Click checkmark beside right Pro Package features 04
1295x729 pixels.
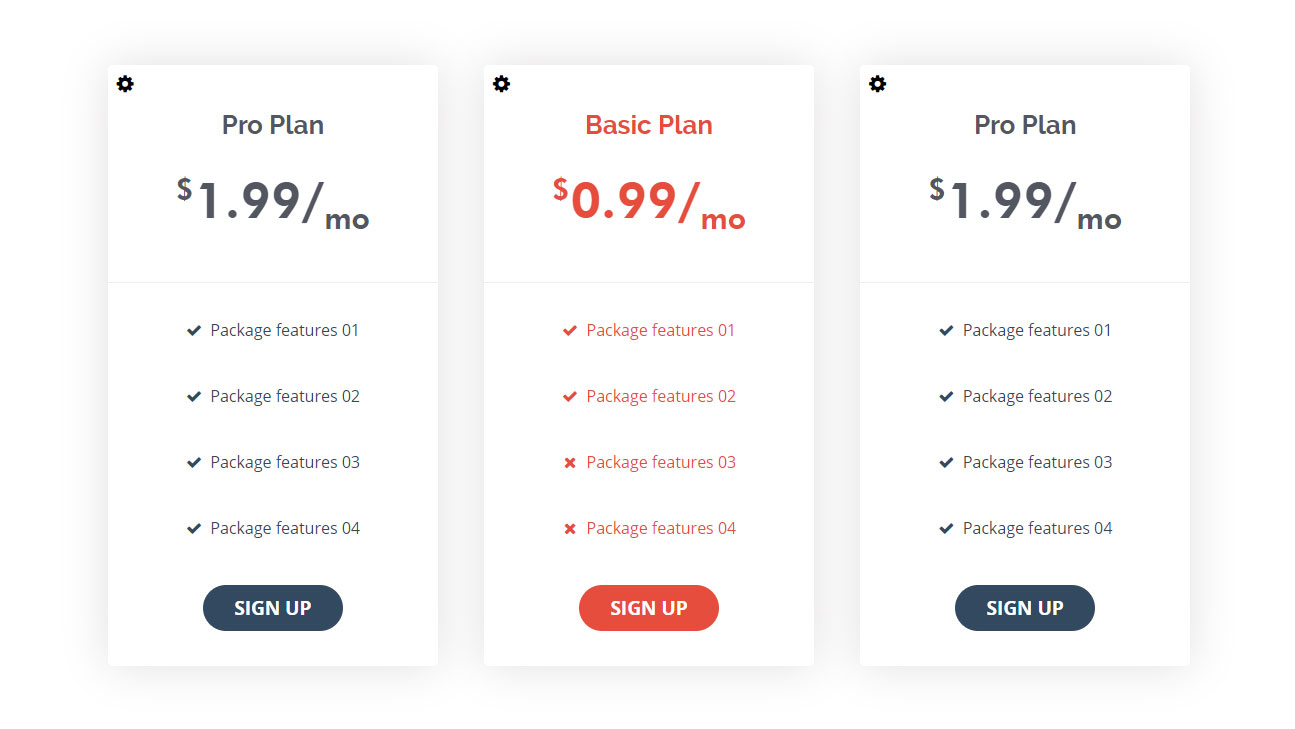pos(946,529)
